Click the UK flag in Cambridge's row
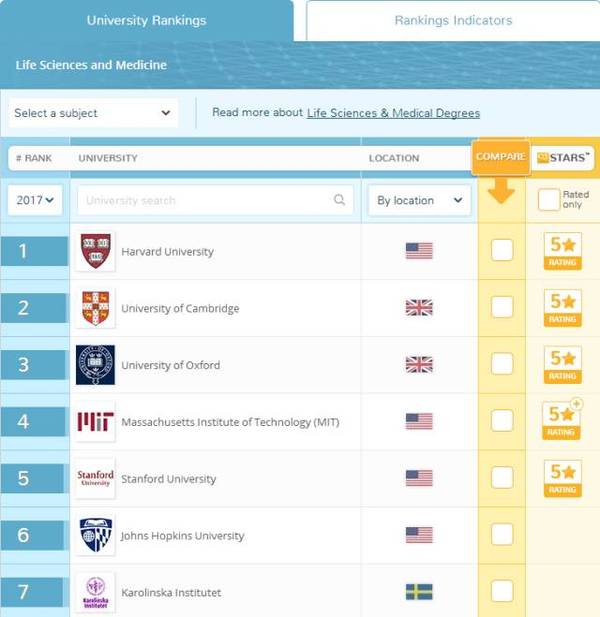The width and height of the screenshot is (600, 617). (x=419, y=308)
